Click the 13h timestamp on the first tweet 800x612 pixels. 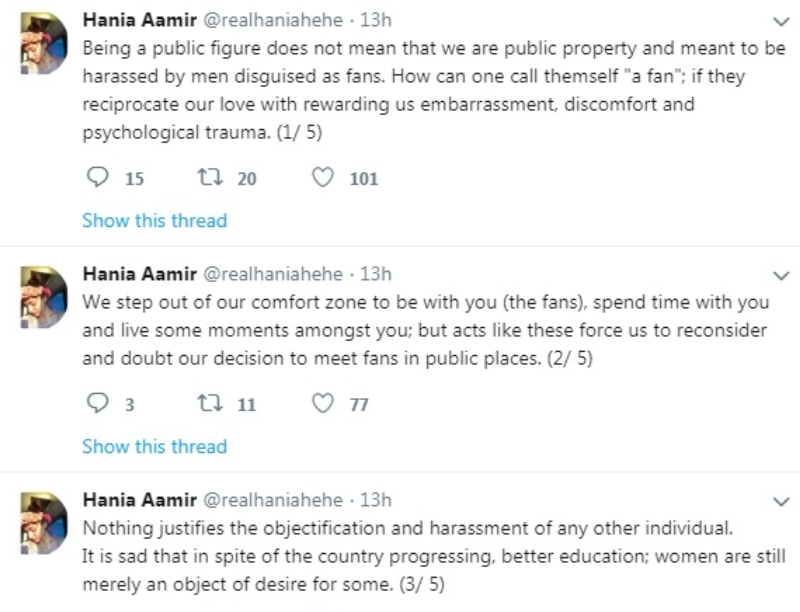tap(375, 21)
